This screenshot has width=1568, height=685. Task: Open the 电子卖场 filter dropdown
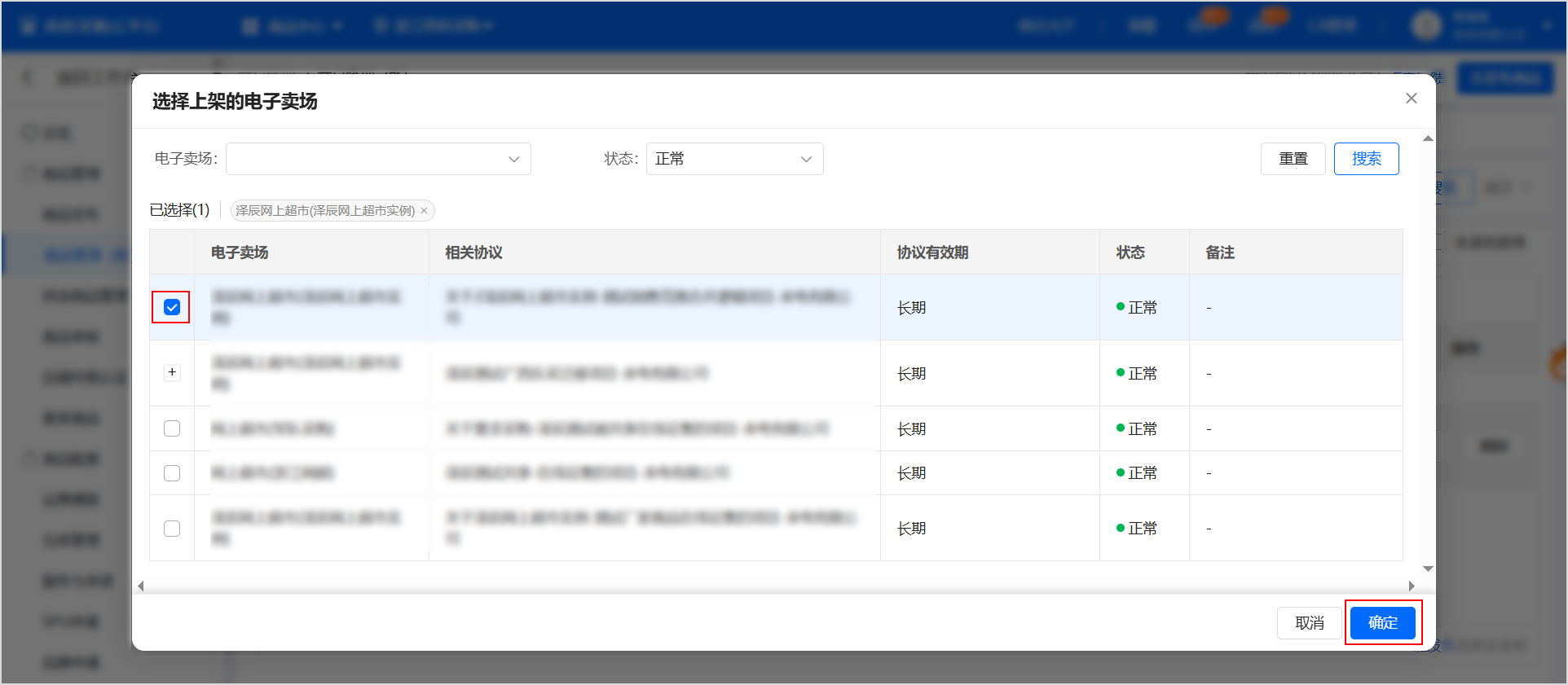click(x=378, y=159)
